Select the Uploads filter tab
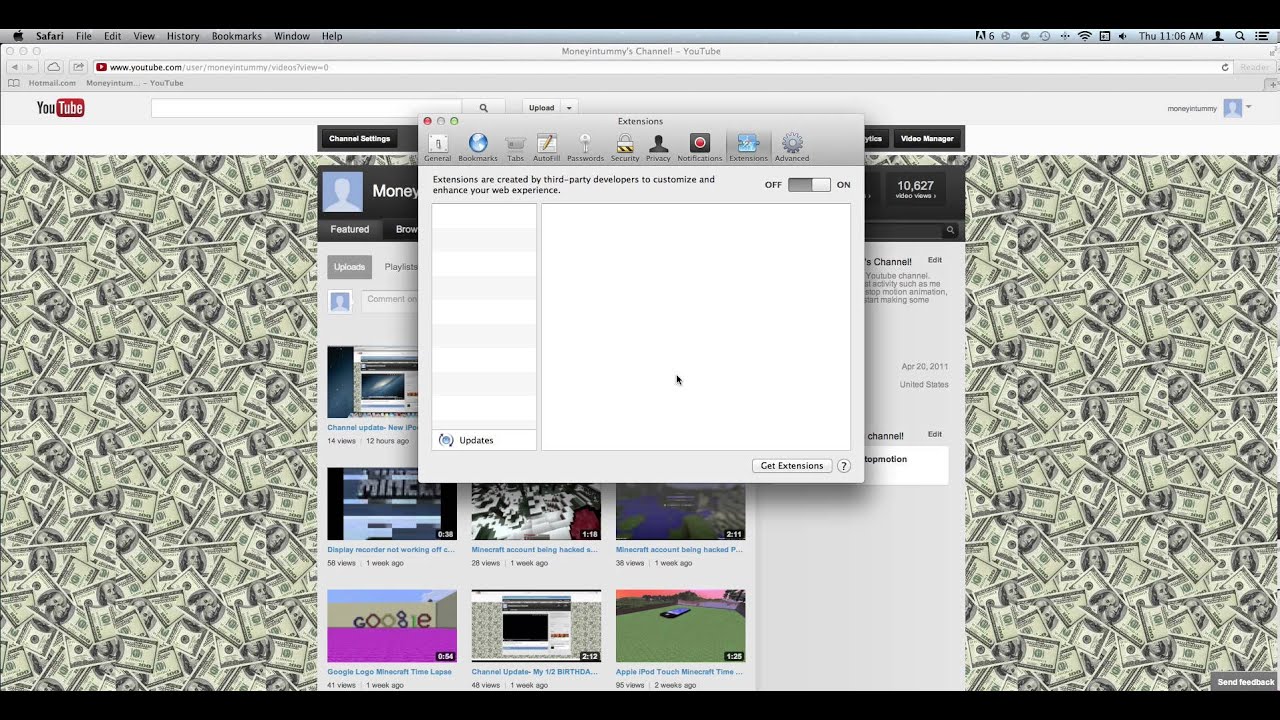Viewport: 1280px width, 720px height. pyautogui.click(x=350, y=267)
